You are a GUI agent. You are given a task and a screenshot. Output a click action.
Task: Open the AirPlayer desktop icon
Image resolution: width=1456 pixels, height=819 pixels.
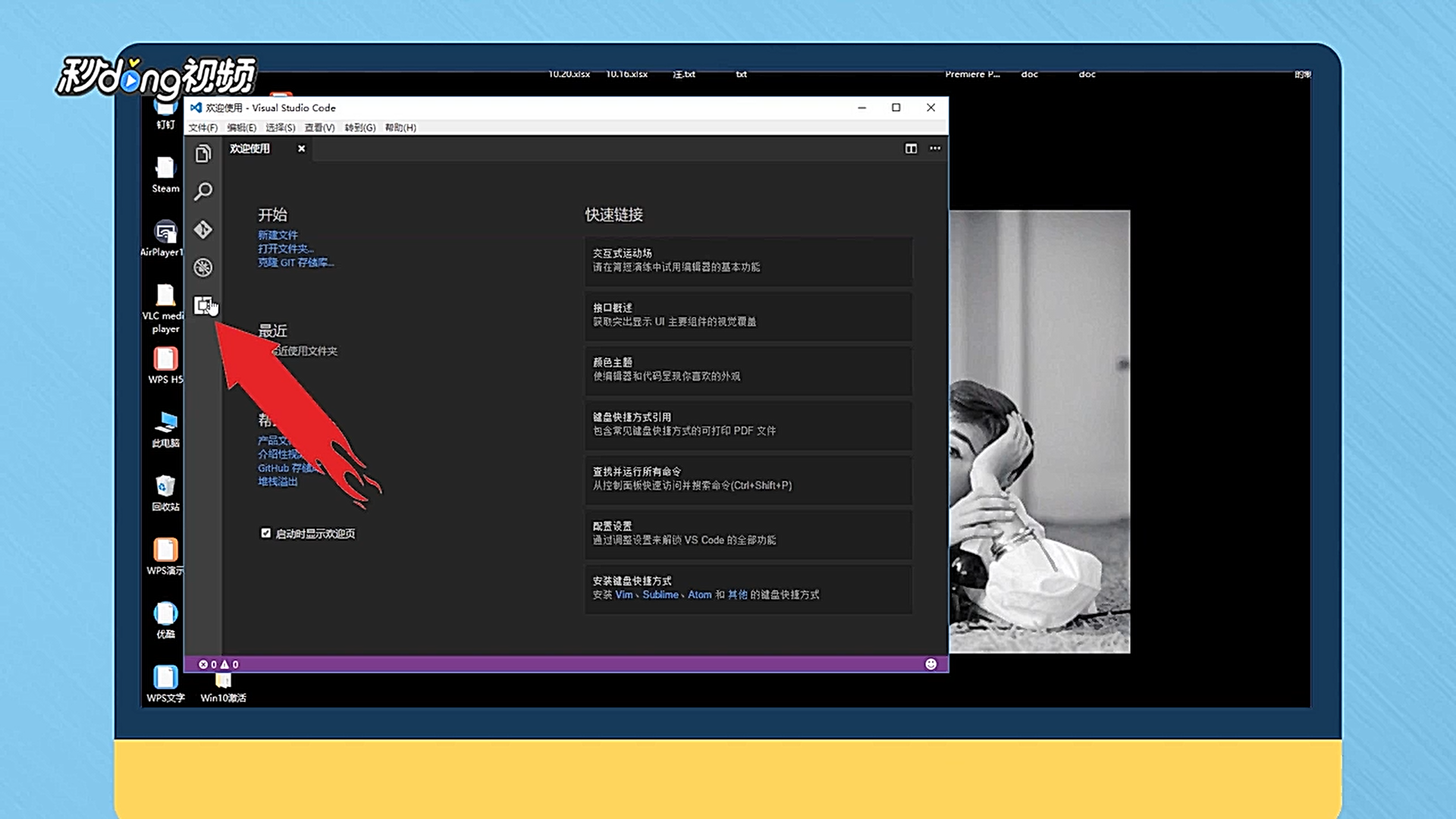coord(162,239)
